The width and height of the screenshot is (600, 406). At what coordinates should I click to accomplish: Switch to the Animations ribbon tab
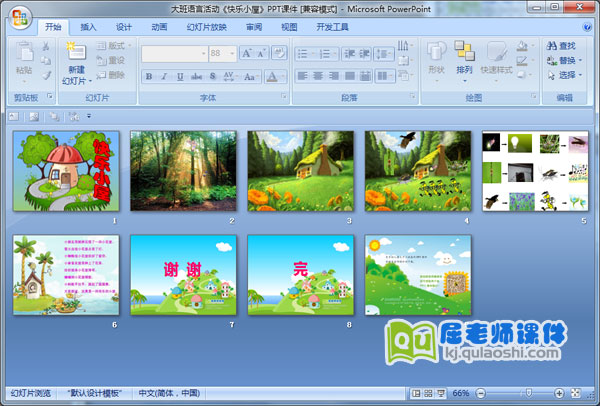coord(159,27)
